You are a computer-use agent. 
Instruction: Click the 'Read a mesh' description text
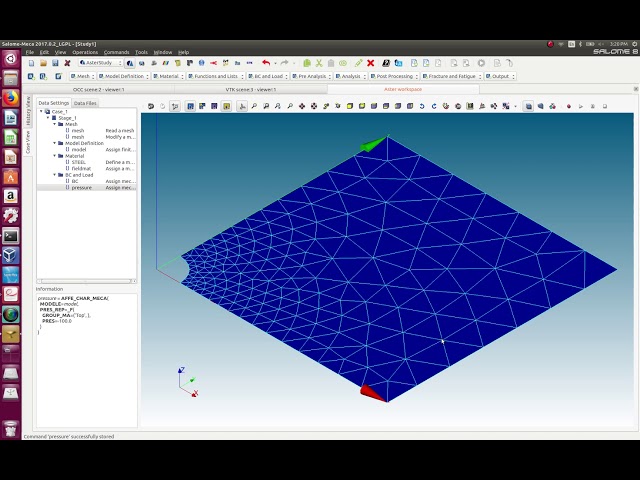[x=120, y=131]
